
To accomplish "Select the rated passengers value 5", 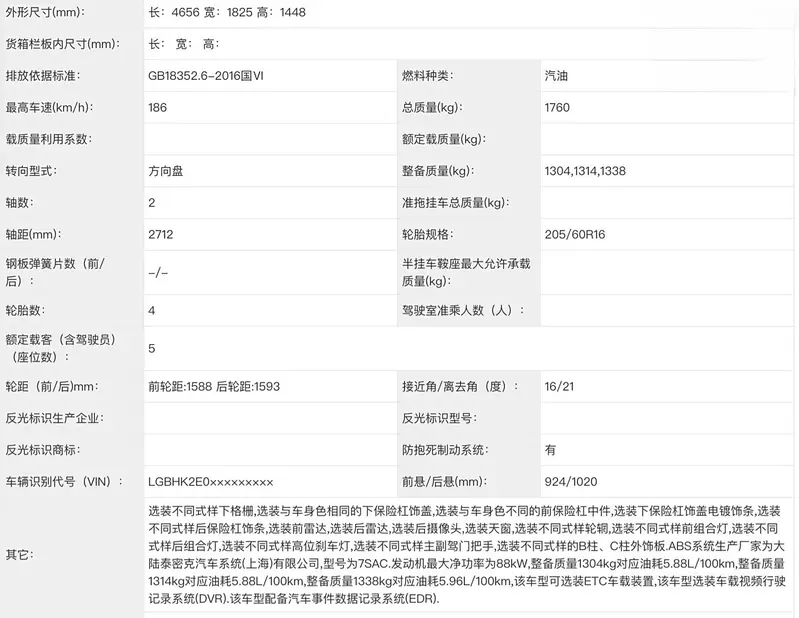I will (152, 348).
